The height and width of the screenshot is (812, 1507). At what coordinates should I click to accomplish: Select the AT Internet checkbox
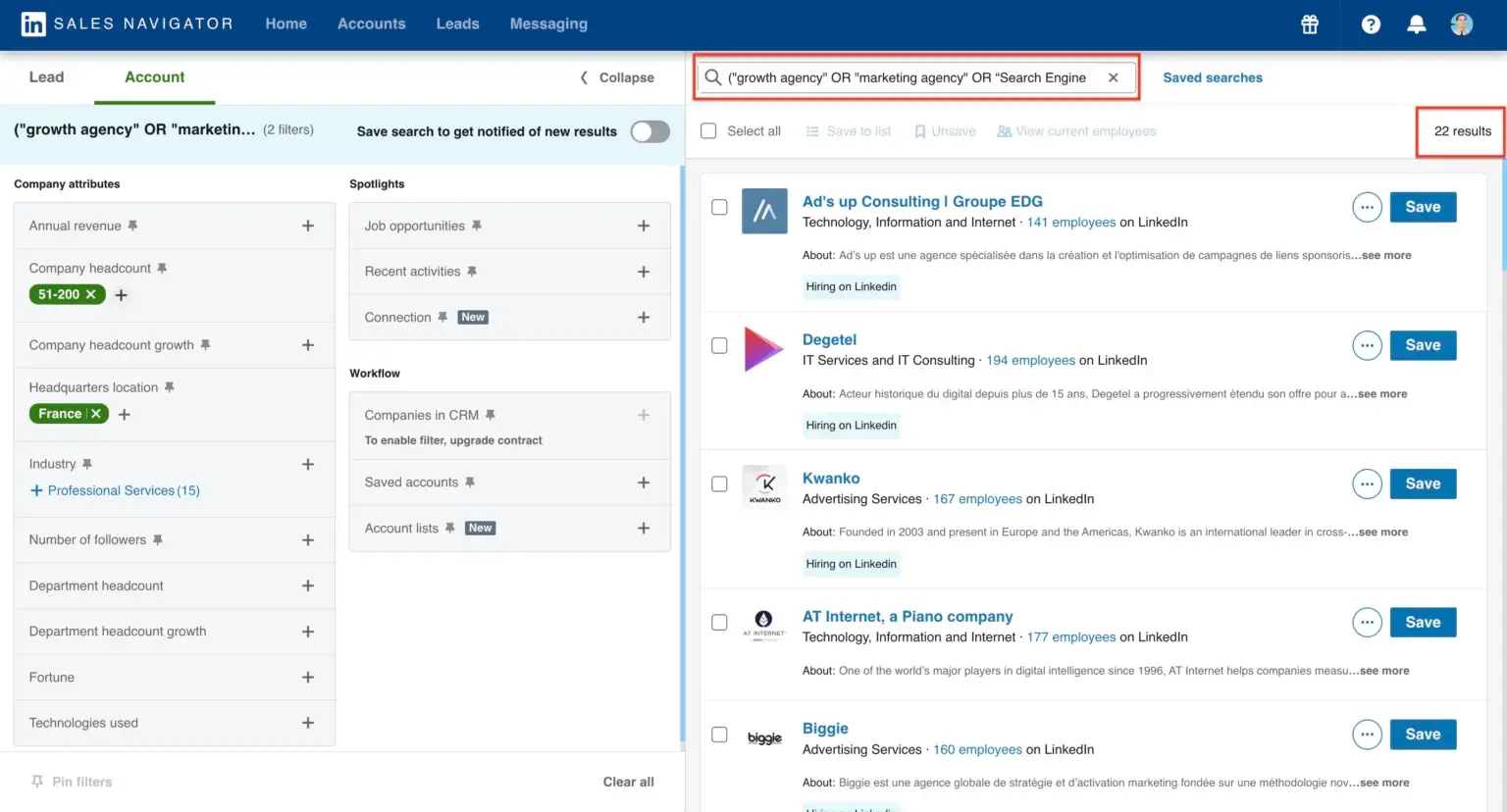click(719, 622)
